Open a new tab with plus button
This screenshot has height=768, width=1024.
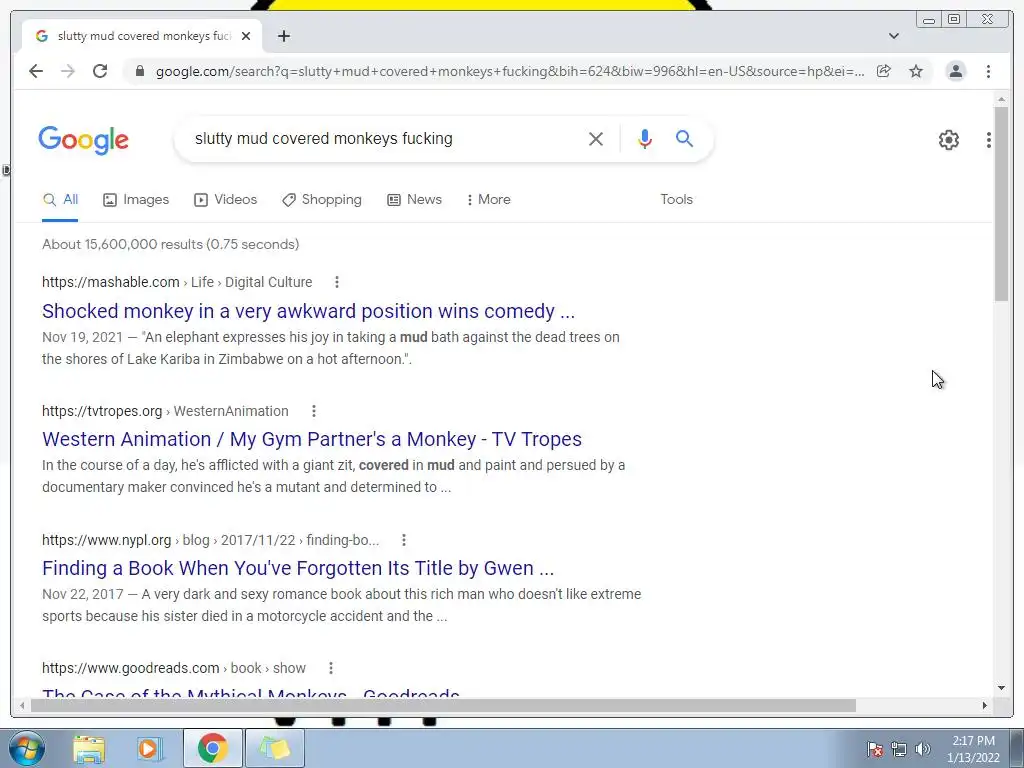(283, 36)
